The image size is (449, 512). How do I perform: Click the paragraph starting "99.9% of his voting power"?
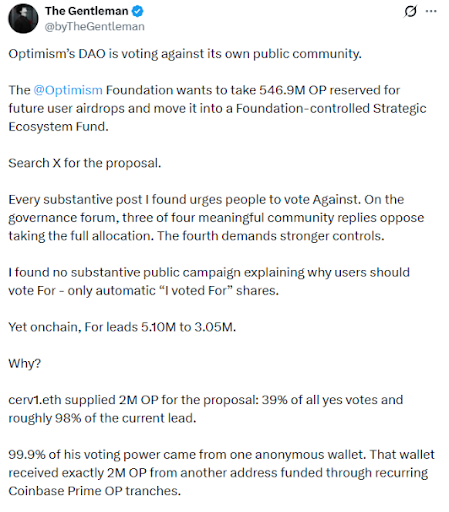pyautogui.click(x=221, y=473)
